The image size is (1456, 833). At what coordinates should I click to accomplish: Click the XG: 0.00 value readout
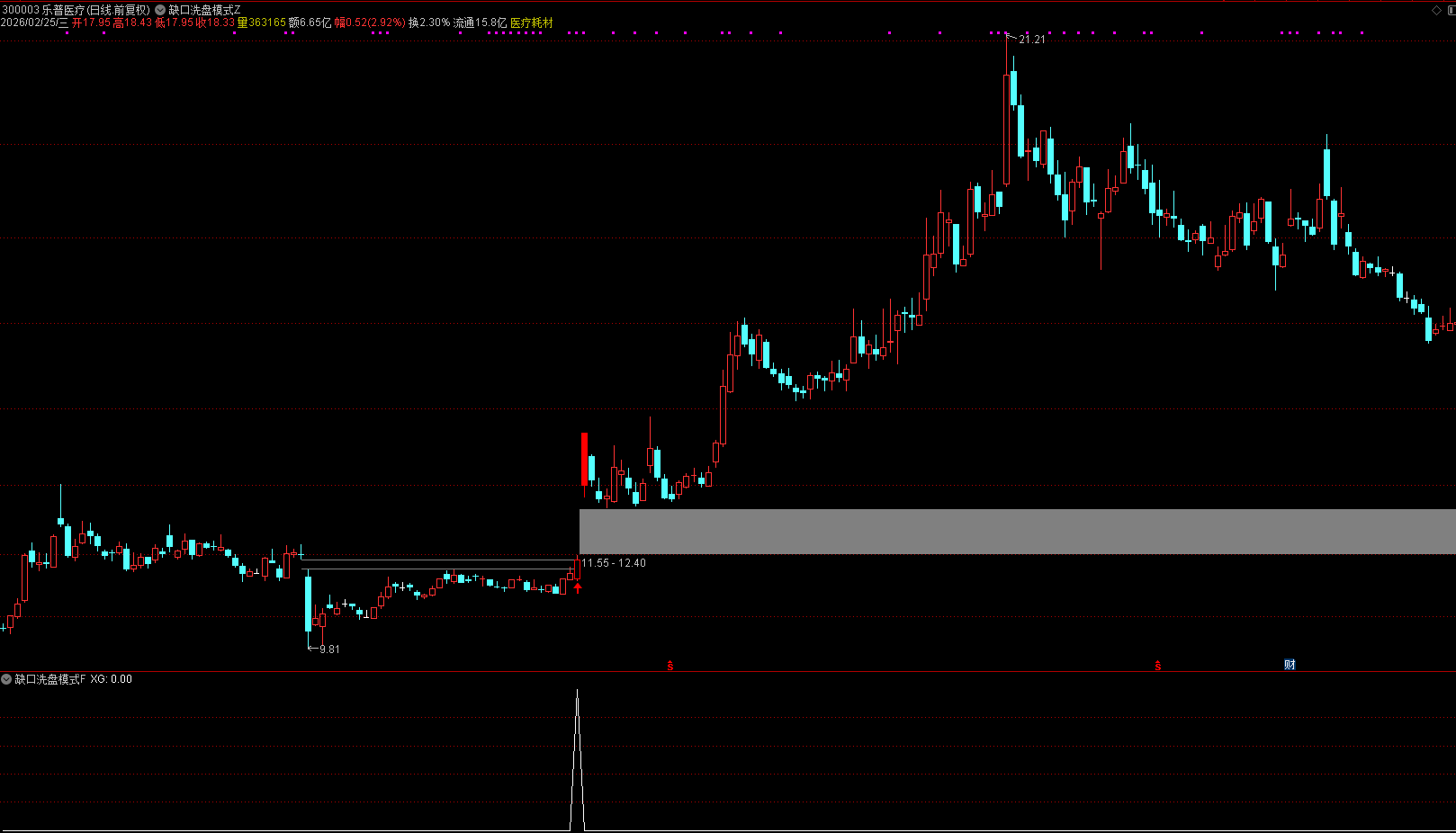[x=112, y=679]
